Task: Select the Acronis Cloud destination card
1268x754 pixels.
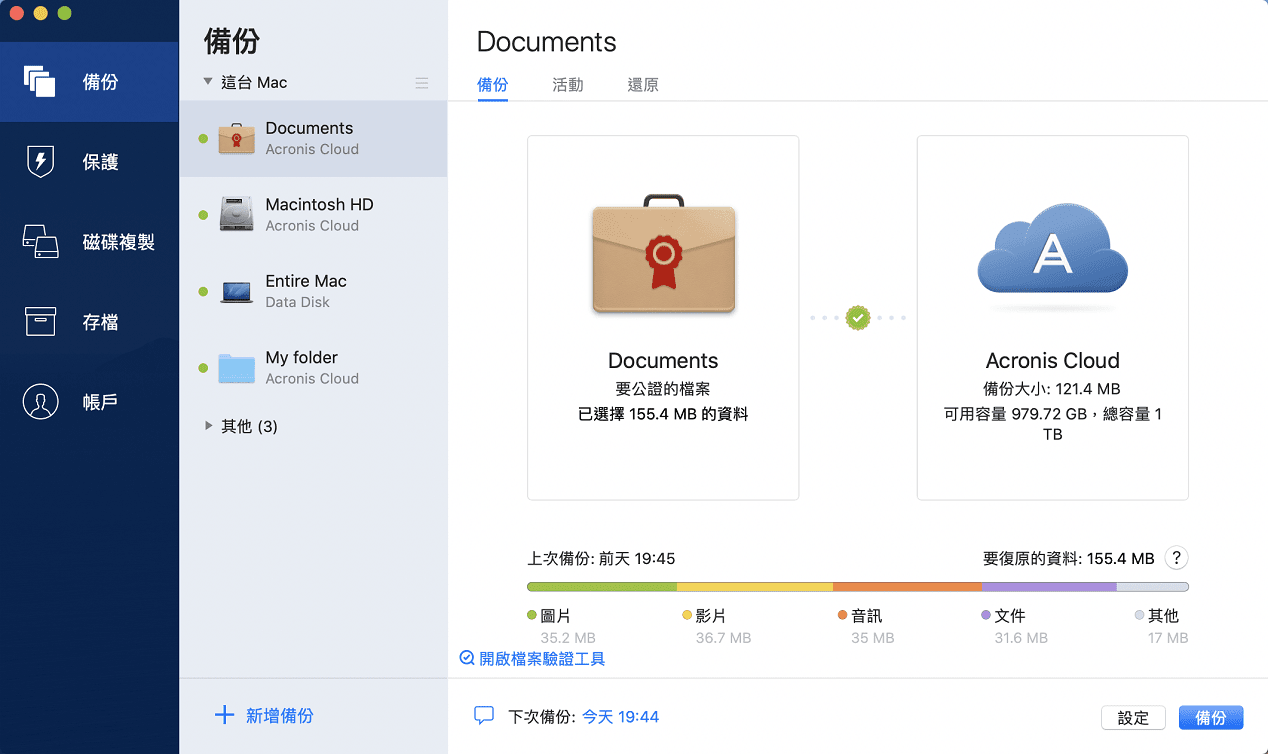Action: pos(1053,317)
